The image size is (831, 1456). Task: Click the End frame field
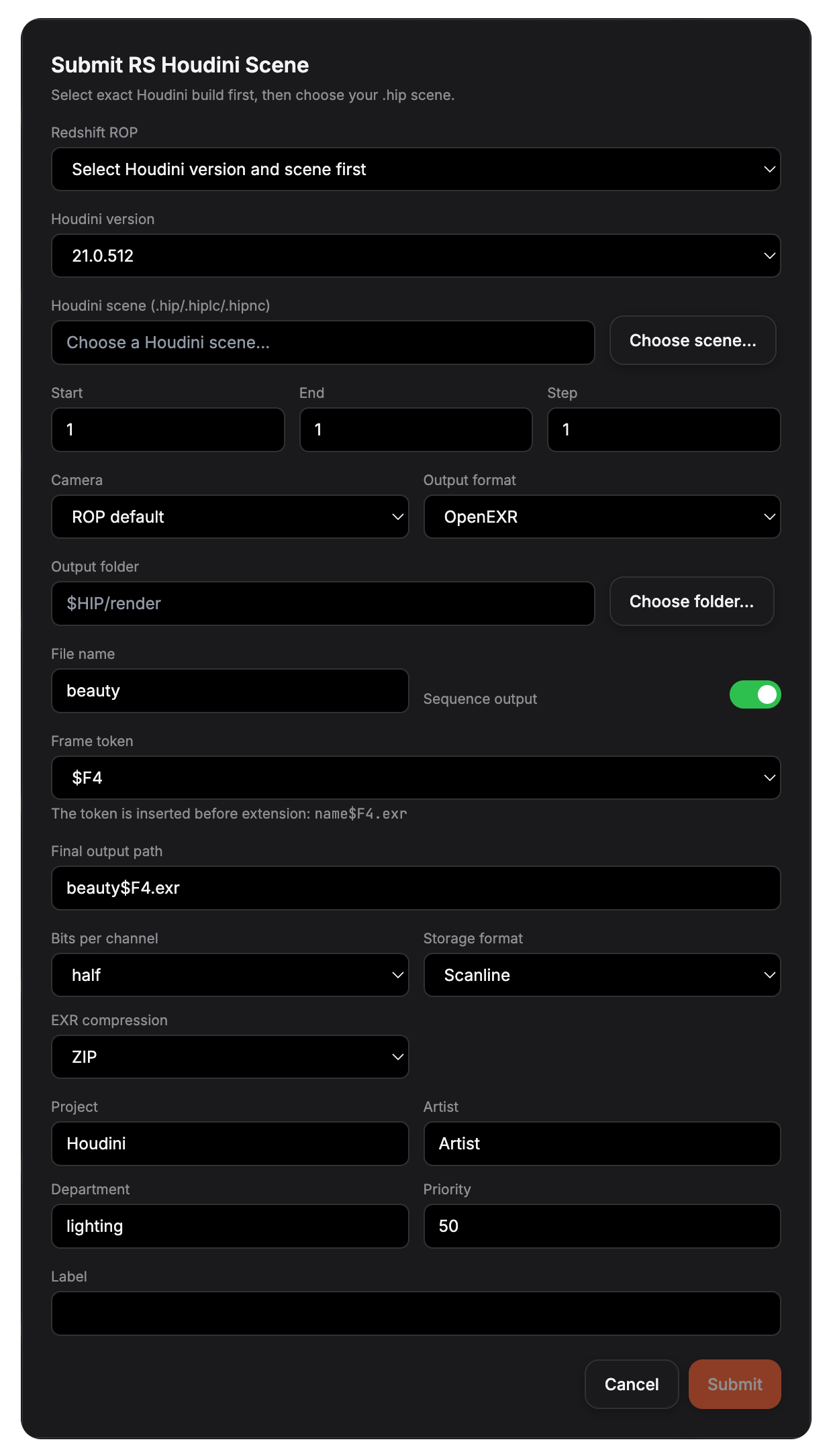point(415,429)
